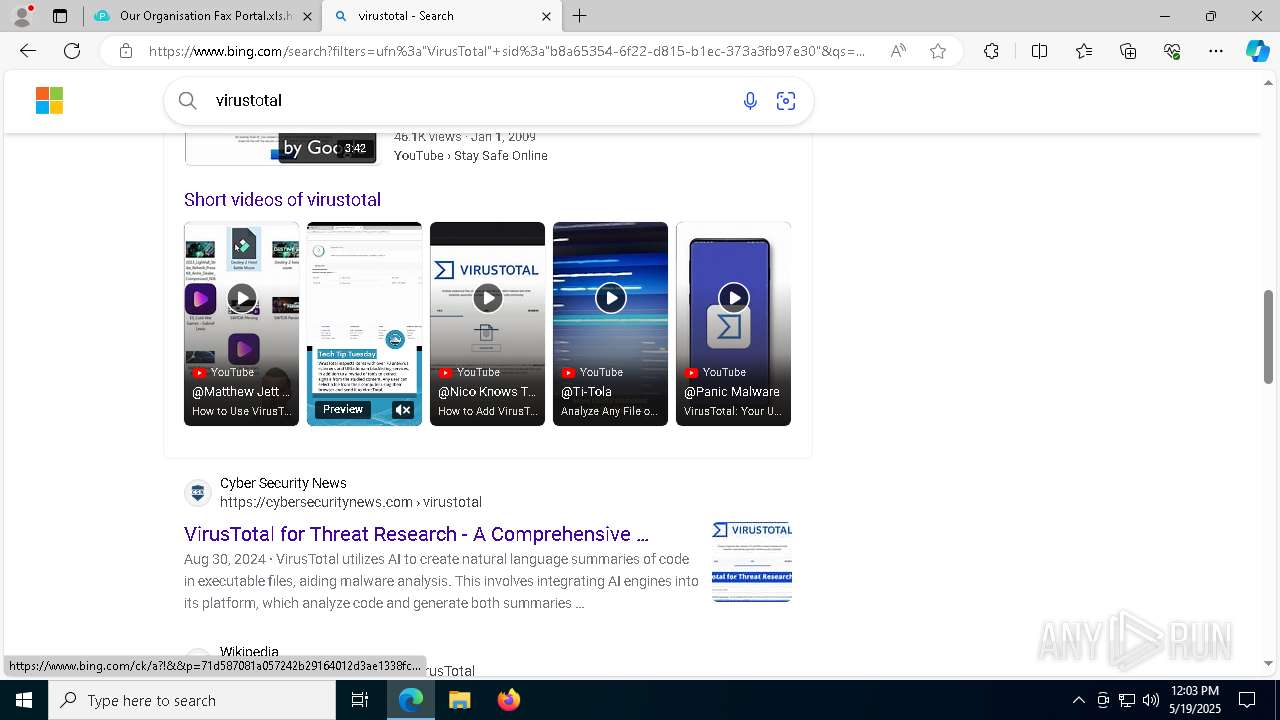Unmute the preview video speaker icon

(403, 410)
